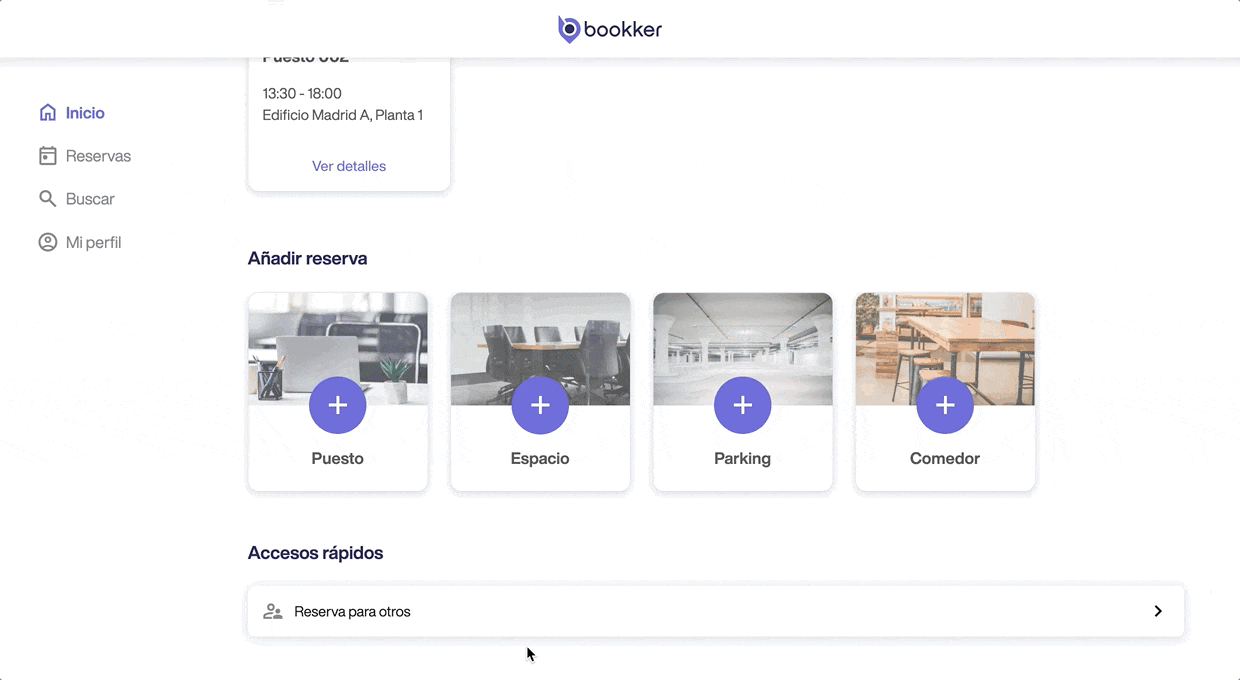Expand the Reserva para otros chevron arrow

[1158, 611]
